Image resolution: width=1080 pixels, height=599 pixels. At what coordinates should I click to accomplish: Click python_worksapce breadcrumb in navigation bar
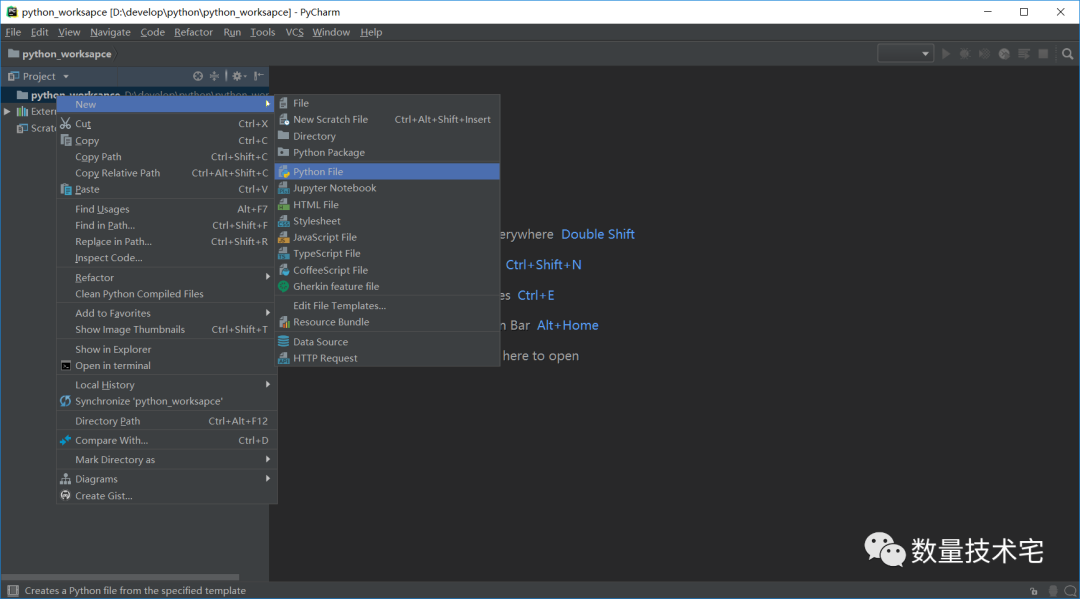(x=66, y=54)
